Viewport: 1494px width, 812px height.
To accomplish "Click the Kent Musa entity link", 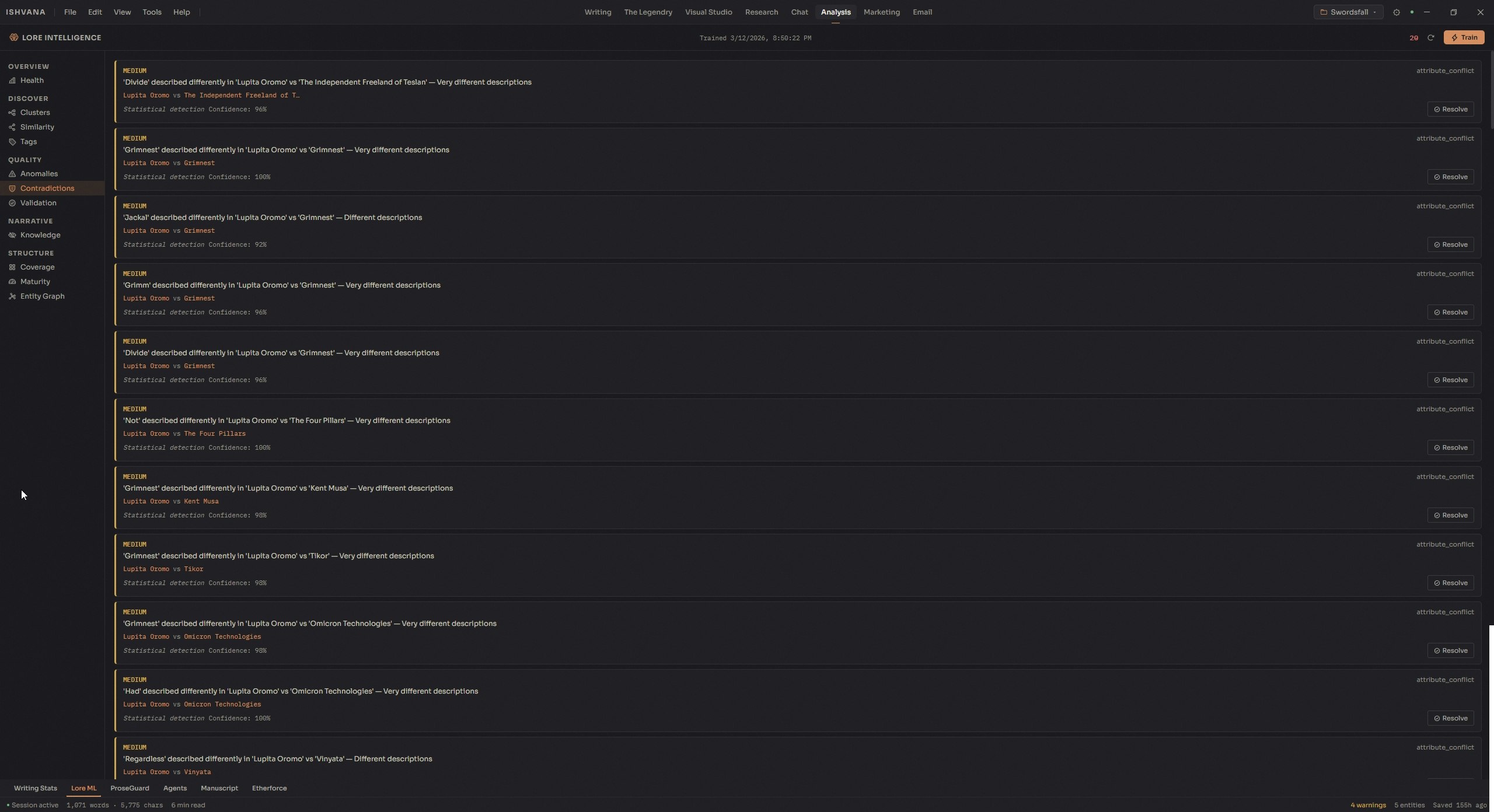I will 201,501.
